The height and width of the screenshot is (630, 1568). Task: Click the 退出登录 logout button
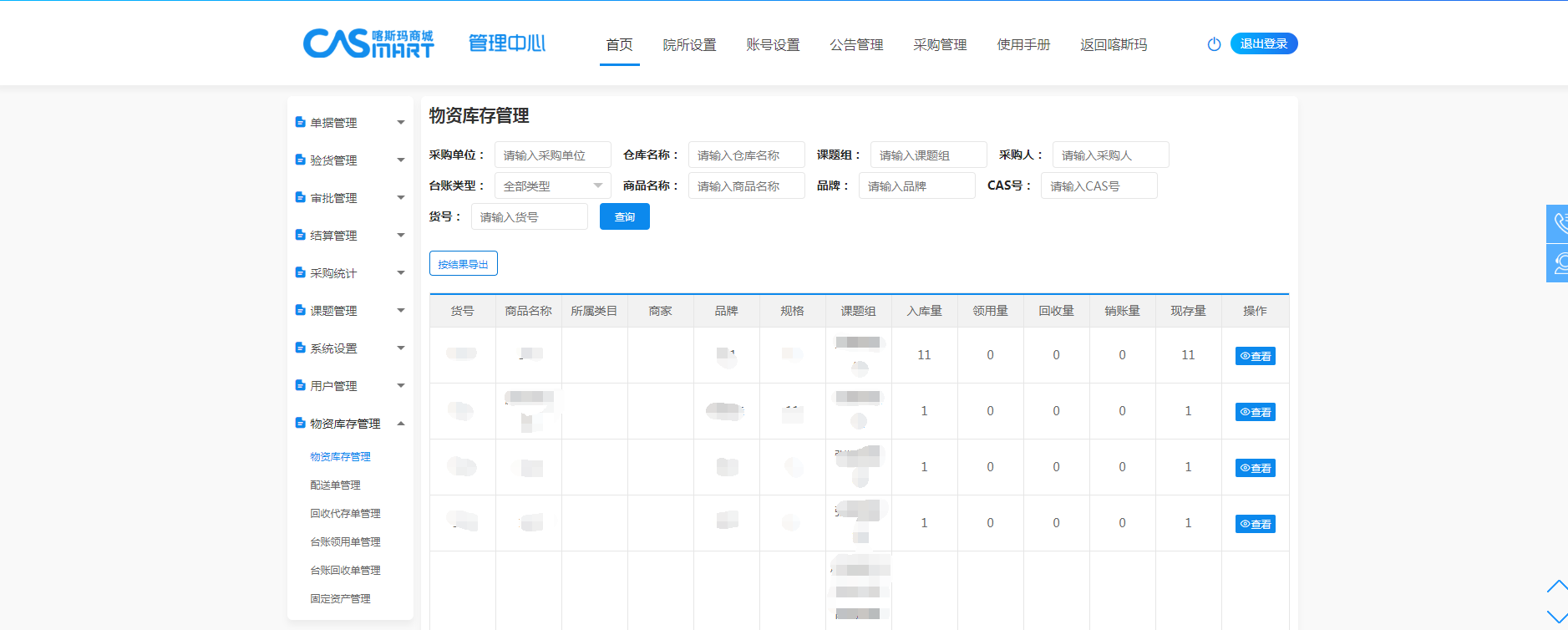pos(1263,44)
